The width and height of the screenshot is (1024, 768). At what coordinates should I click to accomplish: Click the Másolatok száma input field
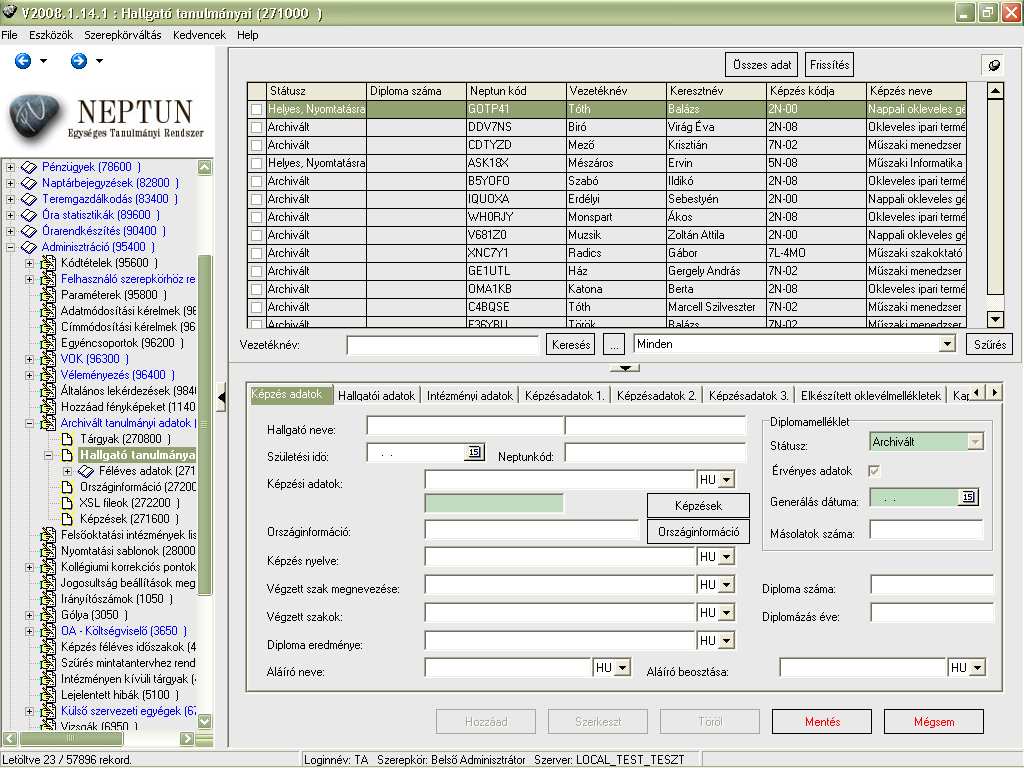click(927, 530)
